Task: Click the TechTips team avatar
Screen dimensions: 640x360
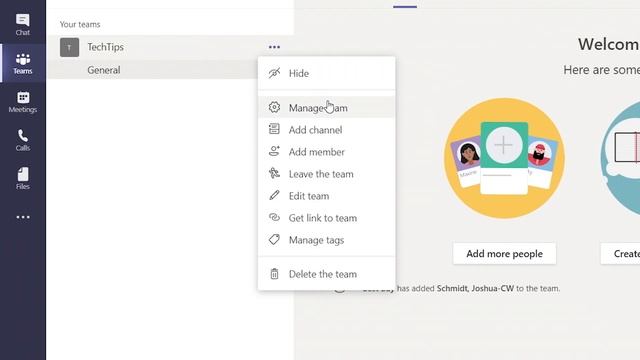Action: pyautogui.click(x=69, y=47)
